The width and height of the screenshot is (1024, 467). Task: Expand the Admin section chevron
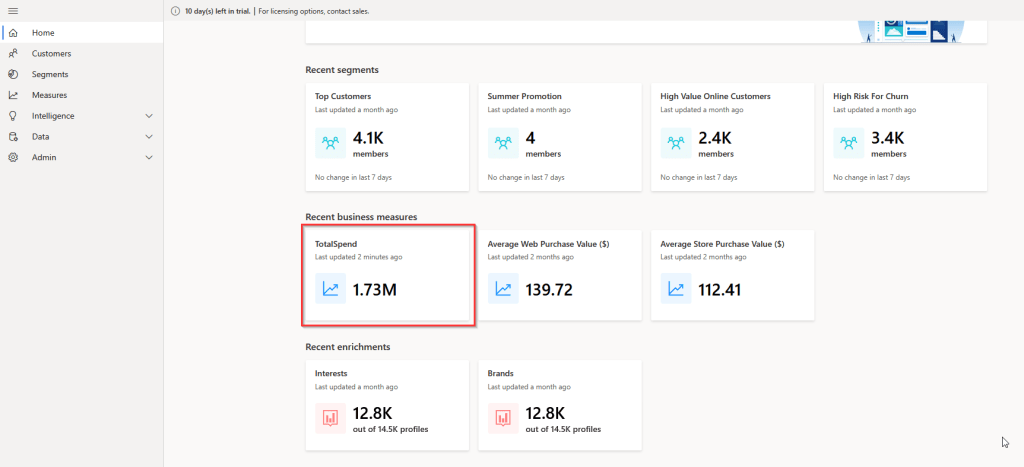(x=149, y=158)
